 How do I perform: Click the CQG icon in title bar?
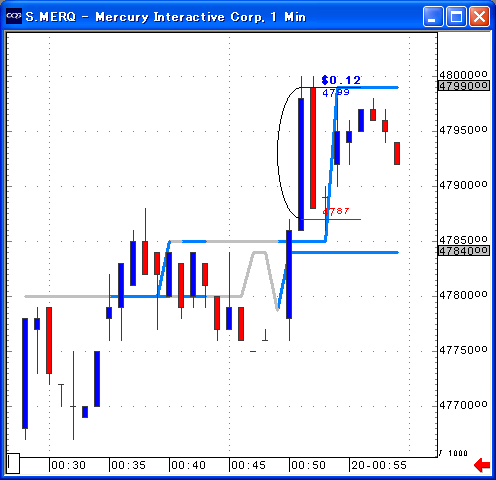pyautogui.click(x=14, y=16)
